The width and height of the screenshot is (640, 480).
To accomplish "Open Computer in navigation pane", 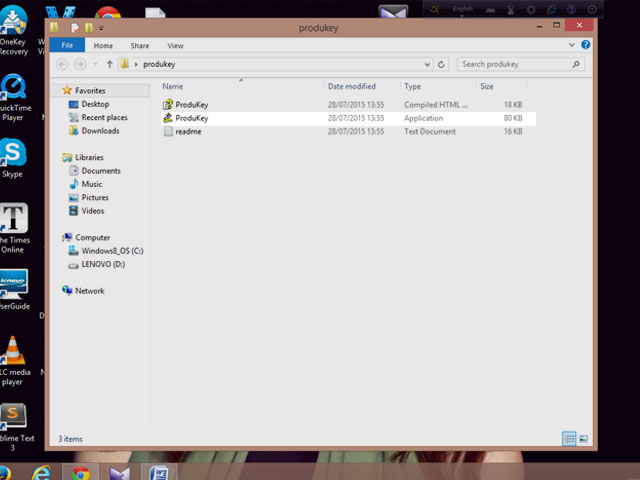I will coord(86,237).
